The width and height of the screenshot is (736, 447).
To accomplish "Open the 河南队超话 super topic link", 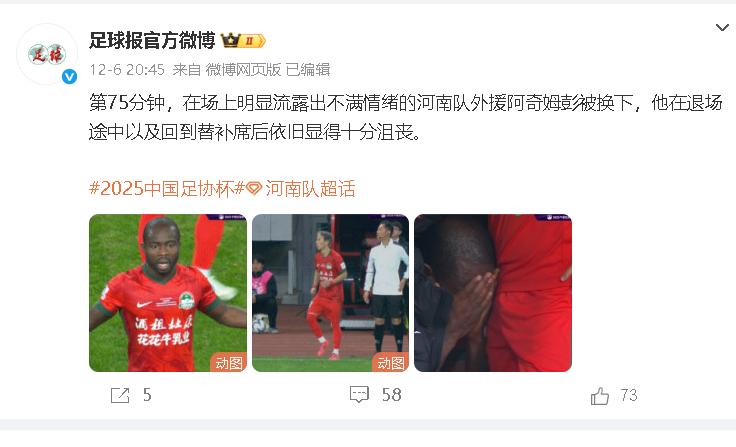I will point(310,189).
